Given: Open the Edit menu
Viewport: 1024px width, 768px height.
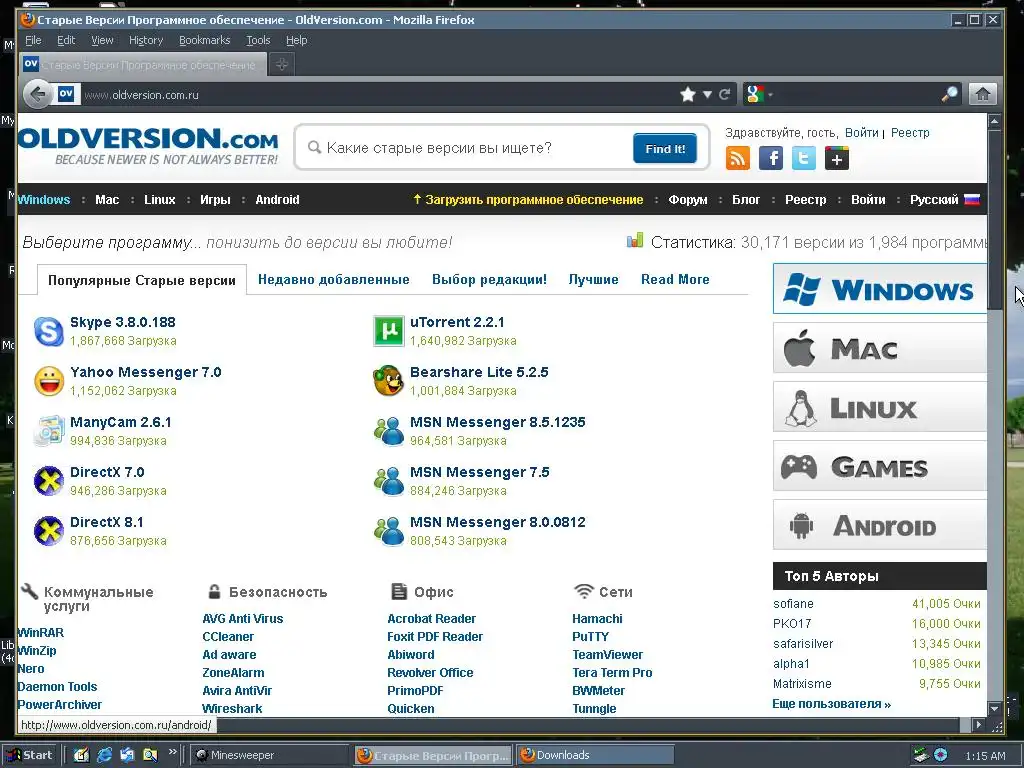Looking at the screenshot, I should [66, 40].
